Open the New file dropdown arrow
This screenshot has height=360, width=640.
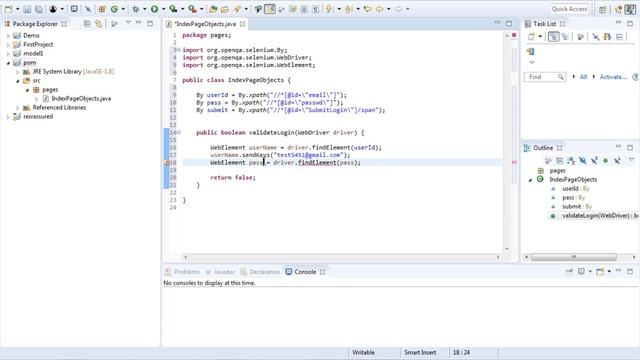point(17,9)
